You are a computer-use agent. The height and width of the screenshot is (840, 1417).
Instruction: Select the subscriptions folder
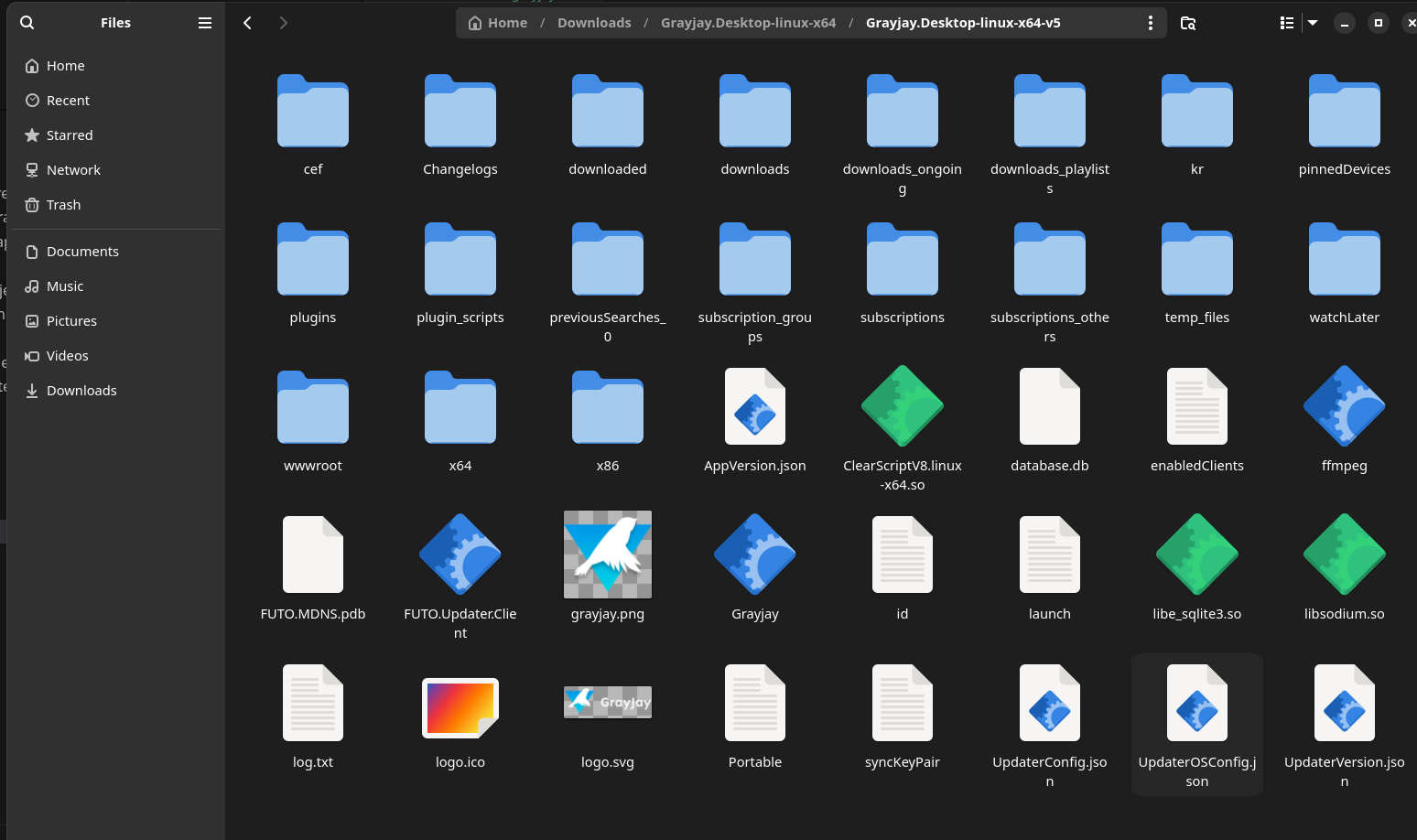(903, 259)
